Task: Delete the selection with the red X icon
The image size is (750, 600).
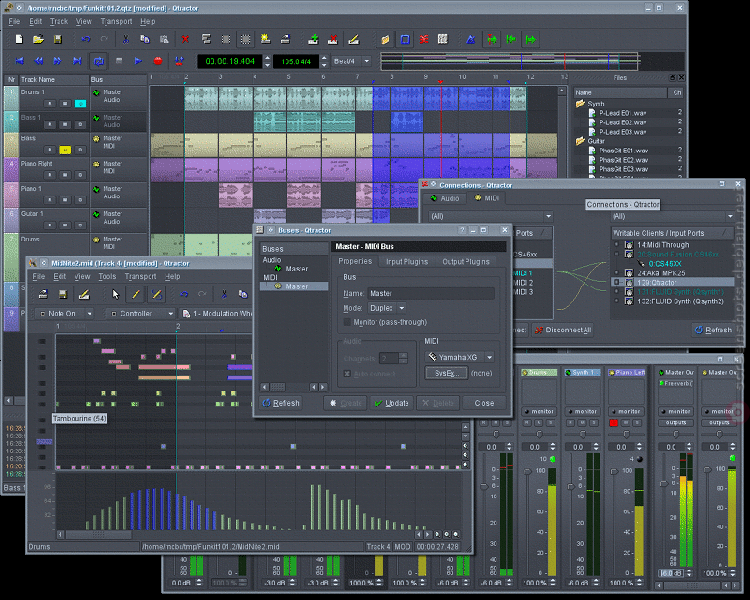Action: (x=185, y=40)
